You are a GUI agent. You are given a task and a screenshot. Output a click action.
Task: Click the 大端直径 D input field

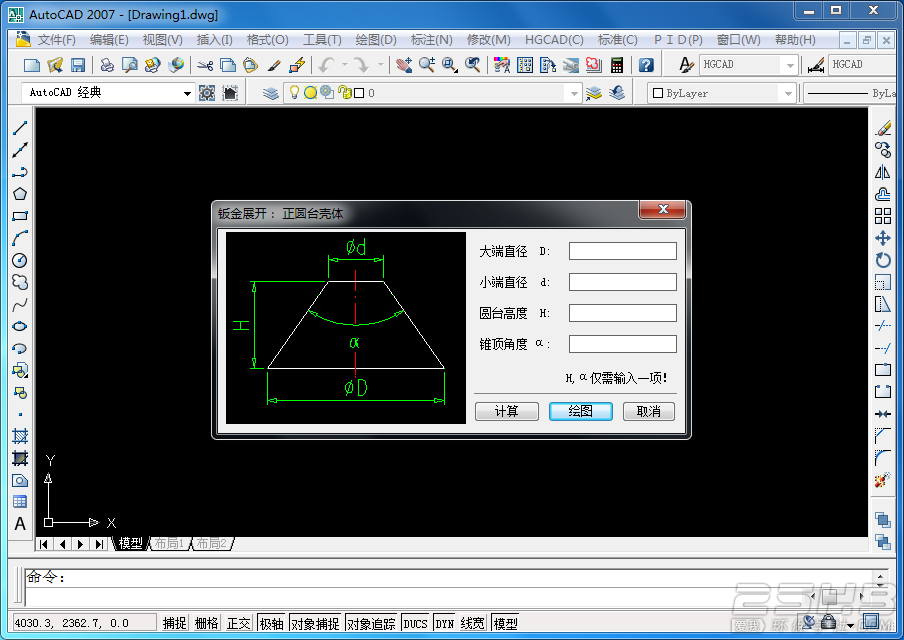click(623, 251)
